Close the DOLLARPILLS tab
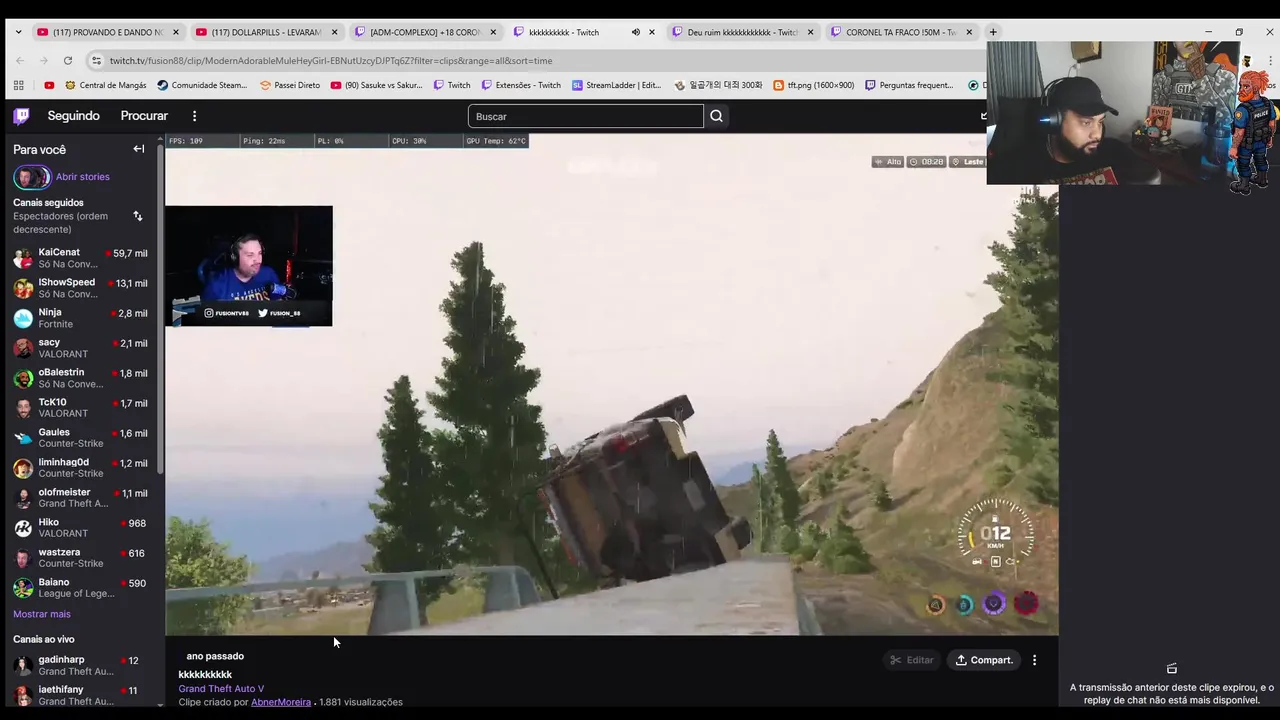The width and height of the screenshot is (1280, 720). 334,32
